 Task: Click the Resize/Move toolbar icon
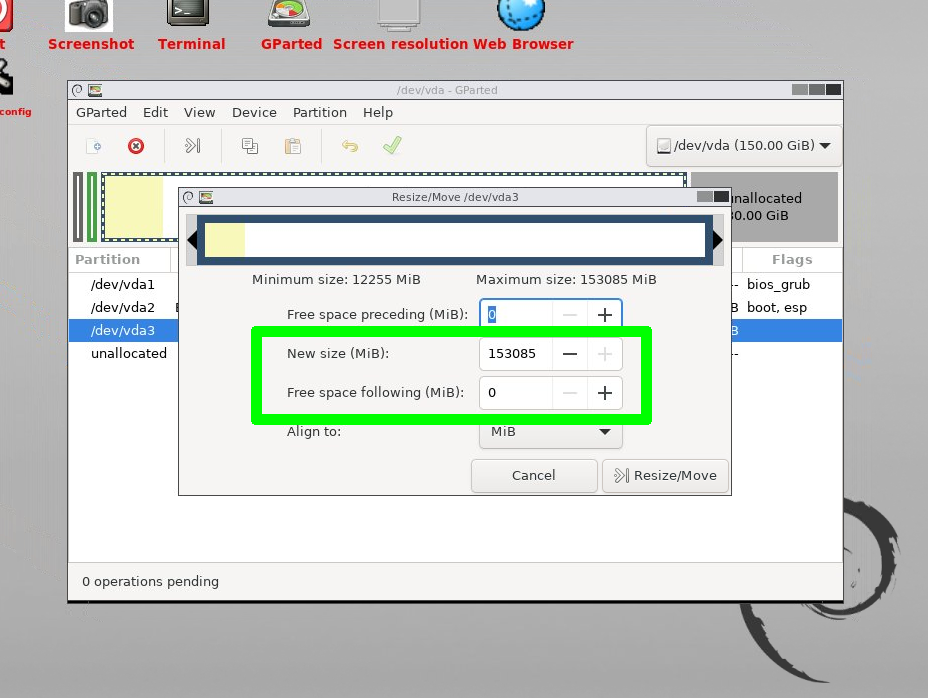193,146
